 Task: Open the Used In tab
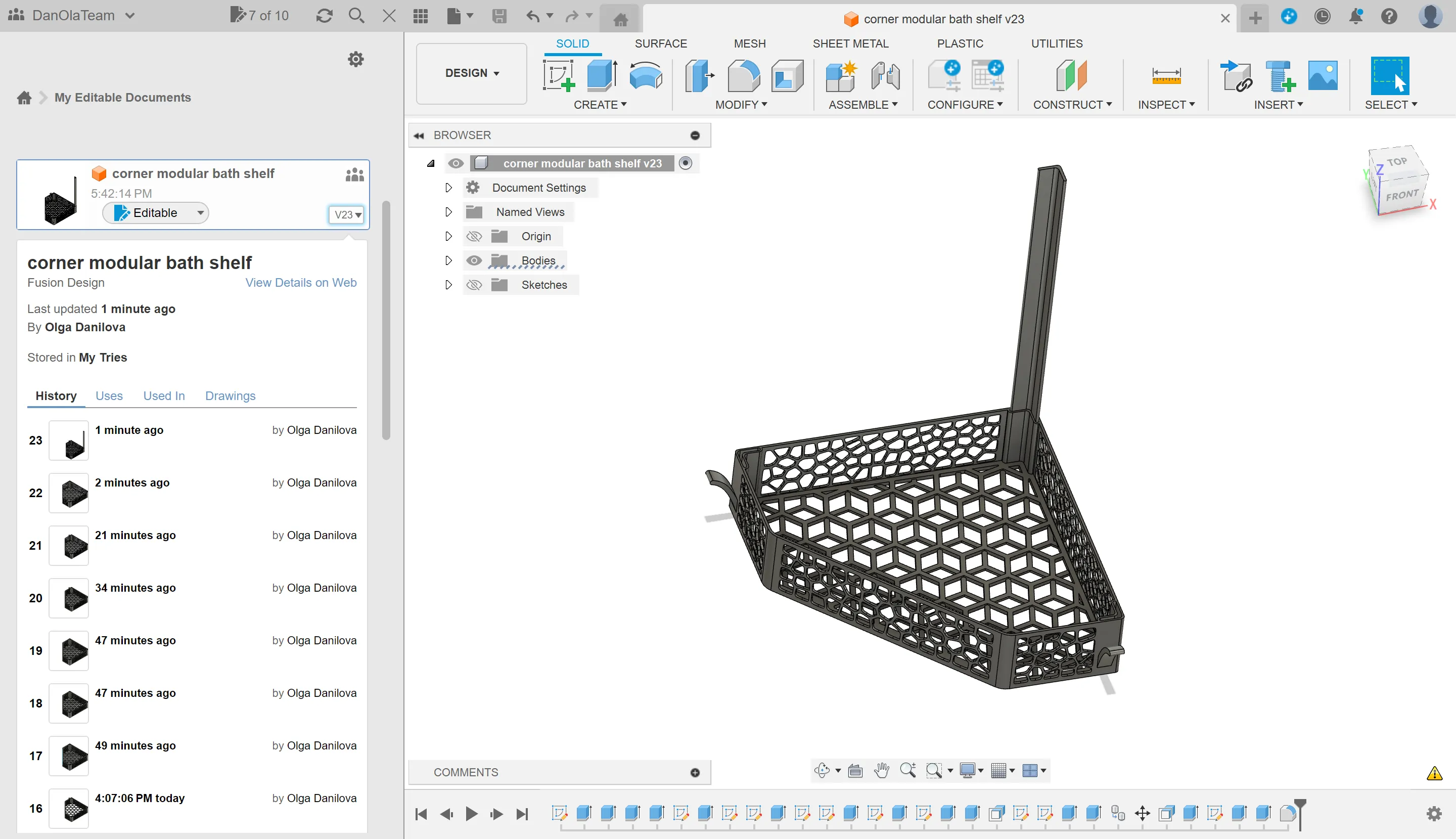click(164, 396)
